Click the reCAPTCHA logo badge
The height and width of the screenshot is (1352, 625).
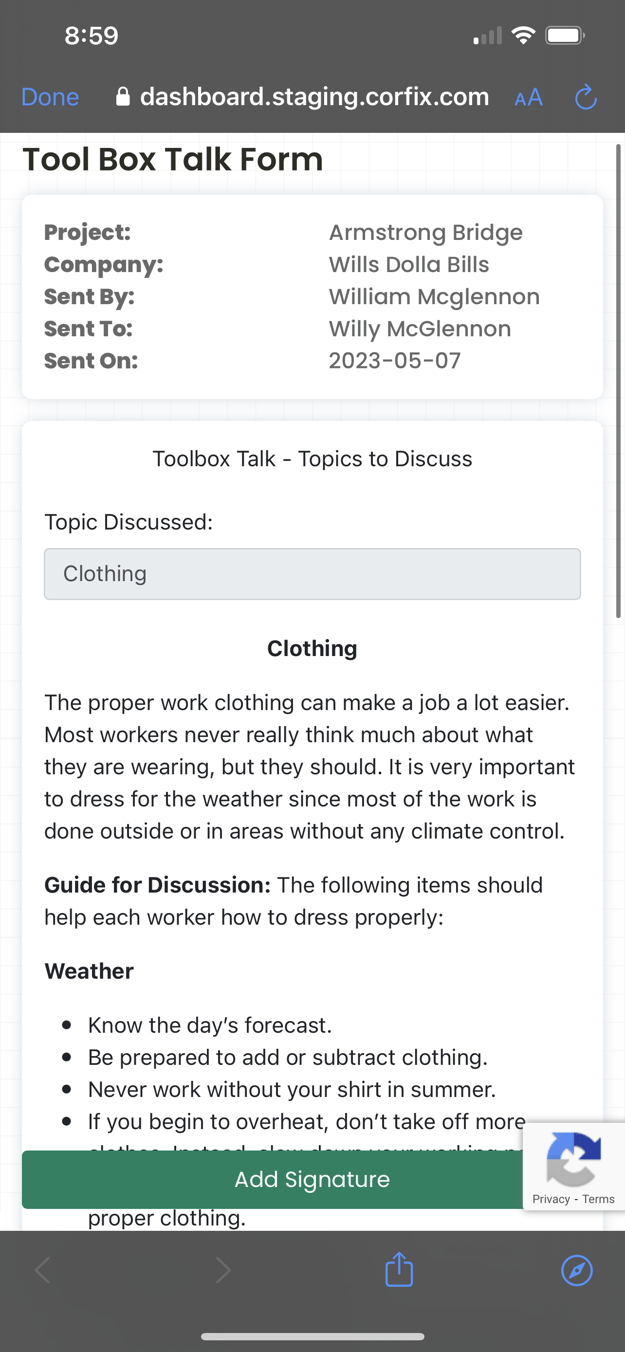pyautogui.click(x=573, y=1158)
